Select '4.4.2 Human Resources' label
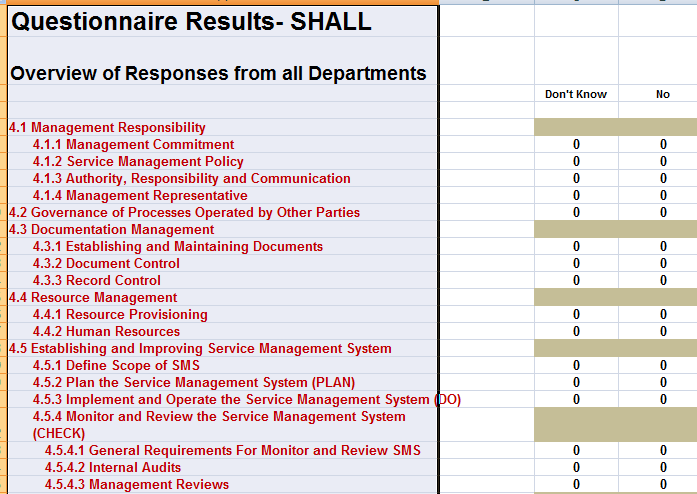The image size is (697, 494). coord(106,331)
